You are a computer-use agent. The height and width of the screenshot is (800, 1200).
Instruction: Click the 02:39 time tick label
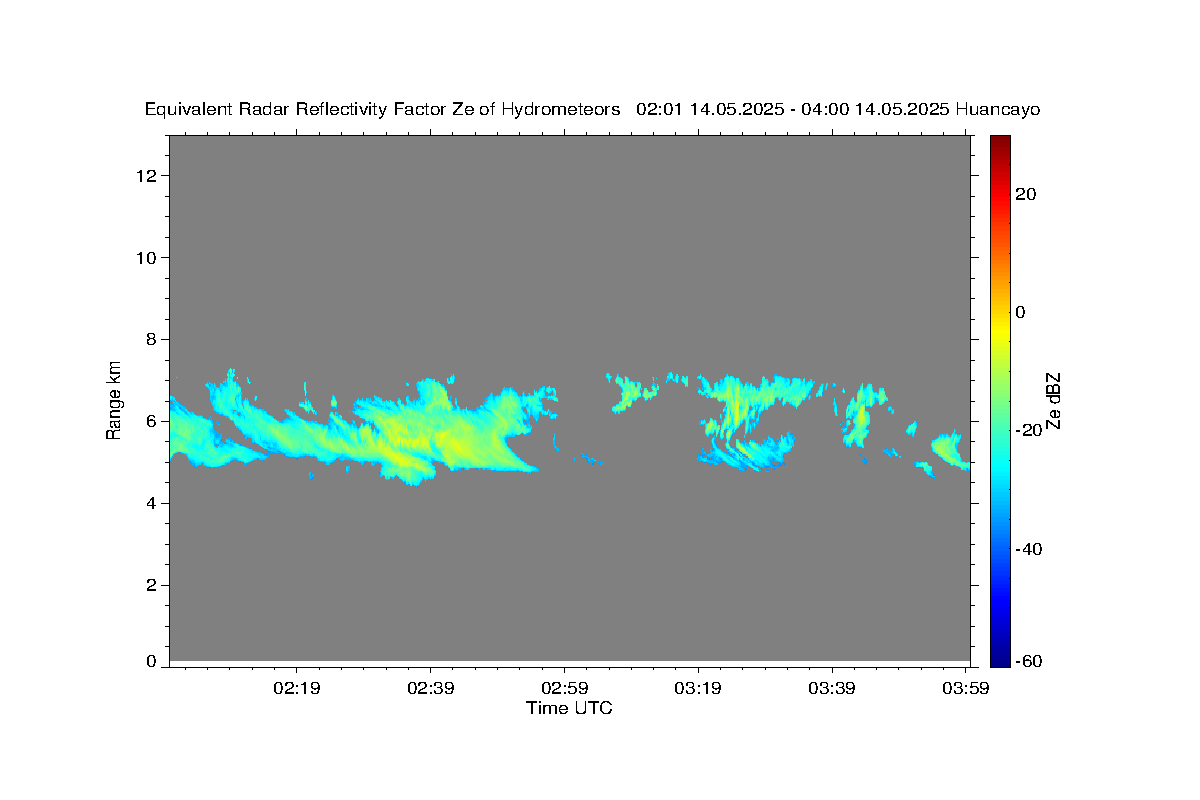point(430,688)
